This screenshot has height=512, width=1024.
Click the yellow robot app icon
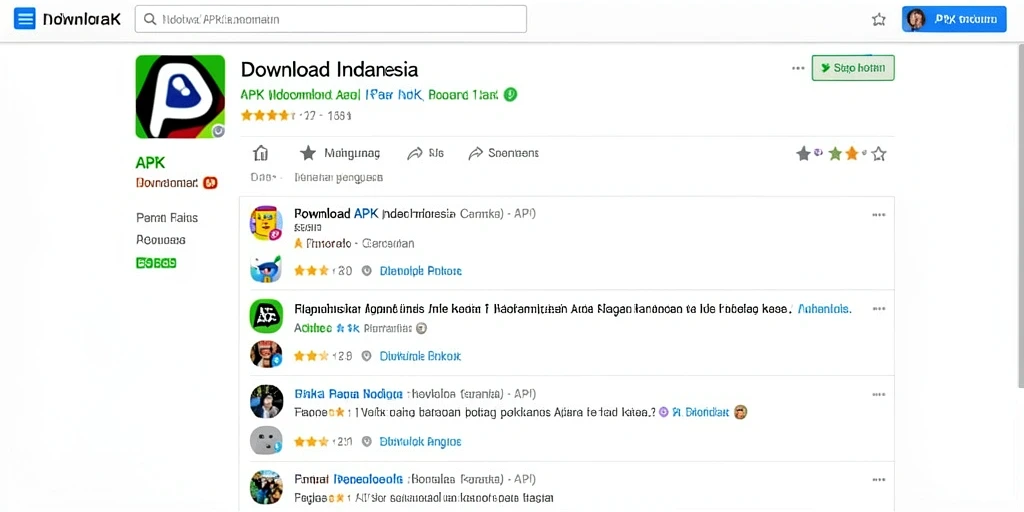(x=266, y=223)
